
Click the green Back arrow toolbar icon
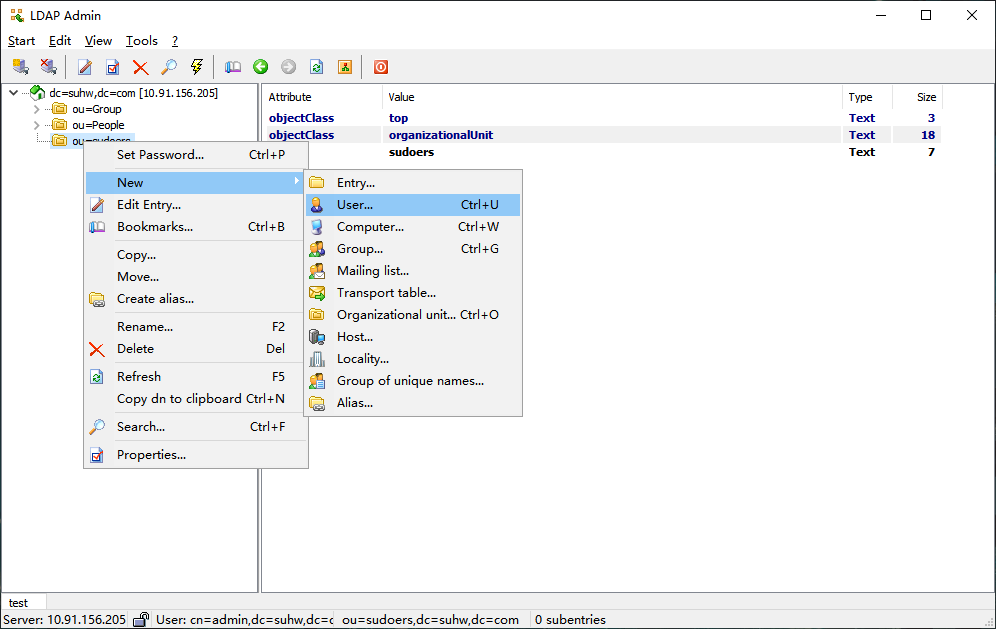click(260, 67)
